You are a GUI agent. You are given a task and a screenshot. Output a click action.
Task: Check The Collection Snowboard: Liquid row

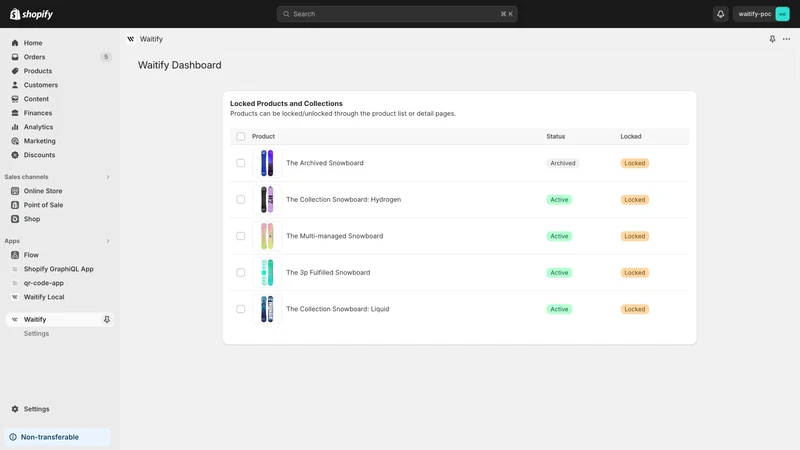coord(240,309)
